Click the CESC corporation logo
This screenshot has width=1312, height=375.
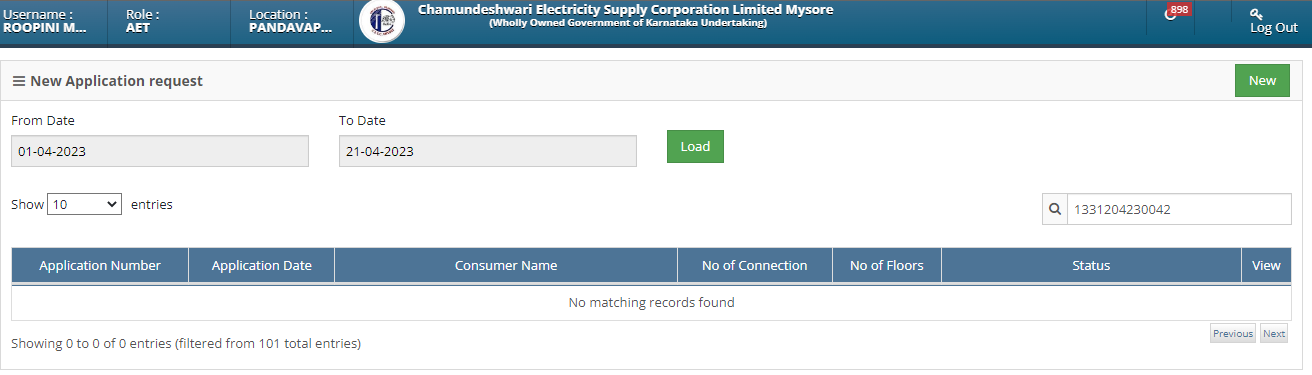pos(382,22)
